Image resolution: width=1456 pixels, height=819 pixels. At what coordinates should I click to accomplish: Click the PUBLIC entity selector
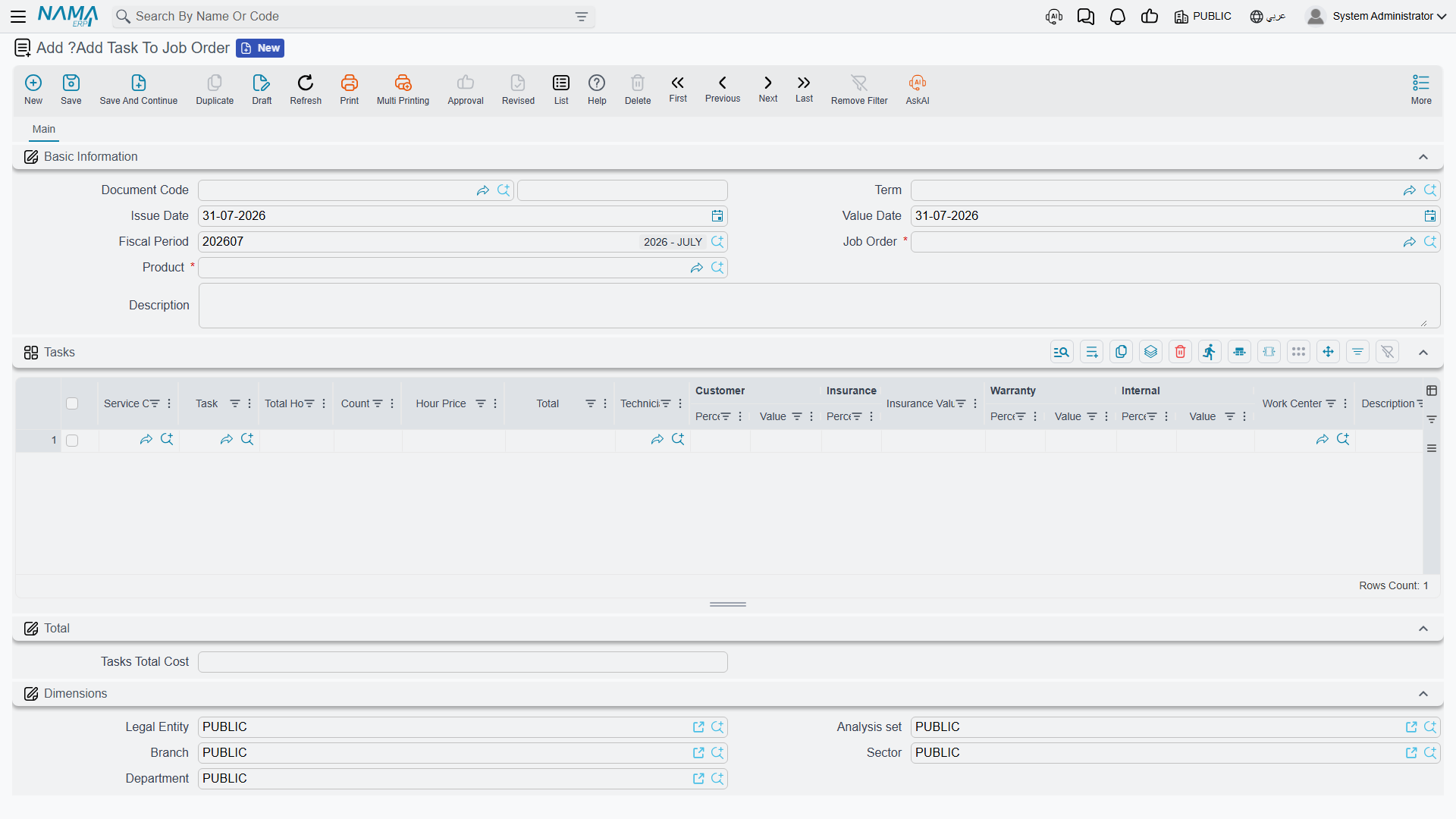[1203, 17]
